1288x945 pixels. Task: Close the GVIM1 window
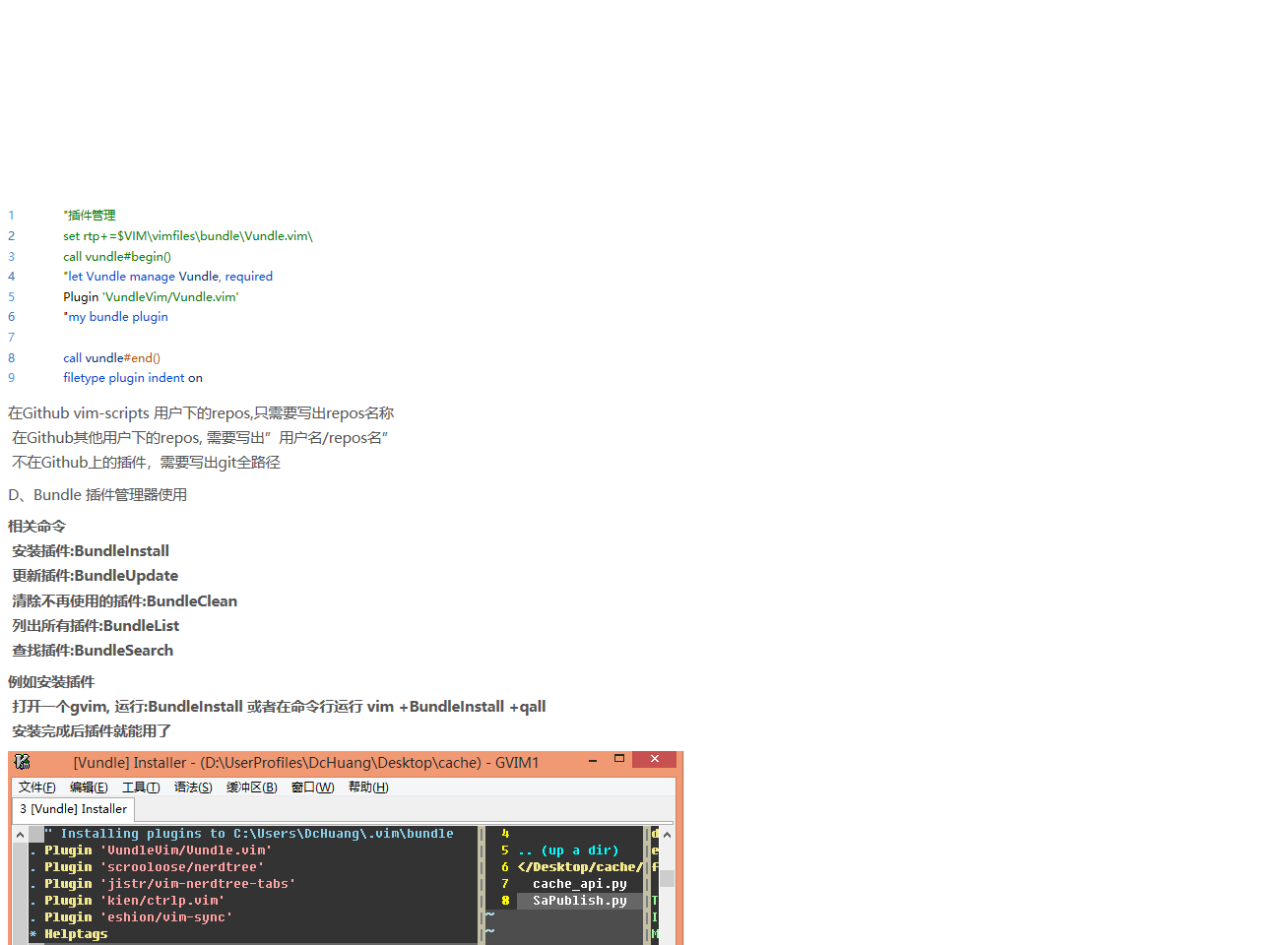click(x=655, y=759)
